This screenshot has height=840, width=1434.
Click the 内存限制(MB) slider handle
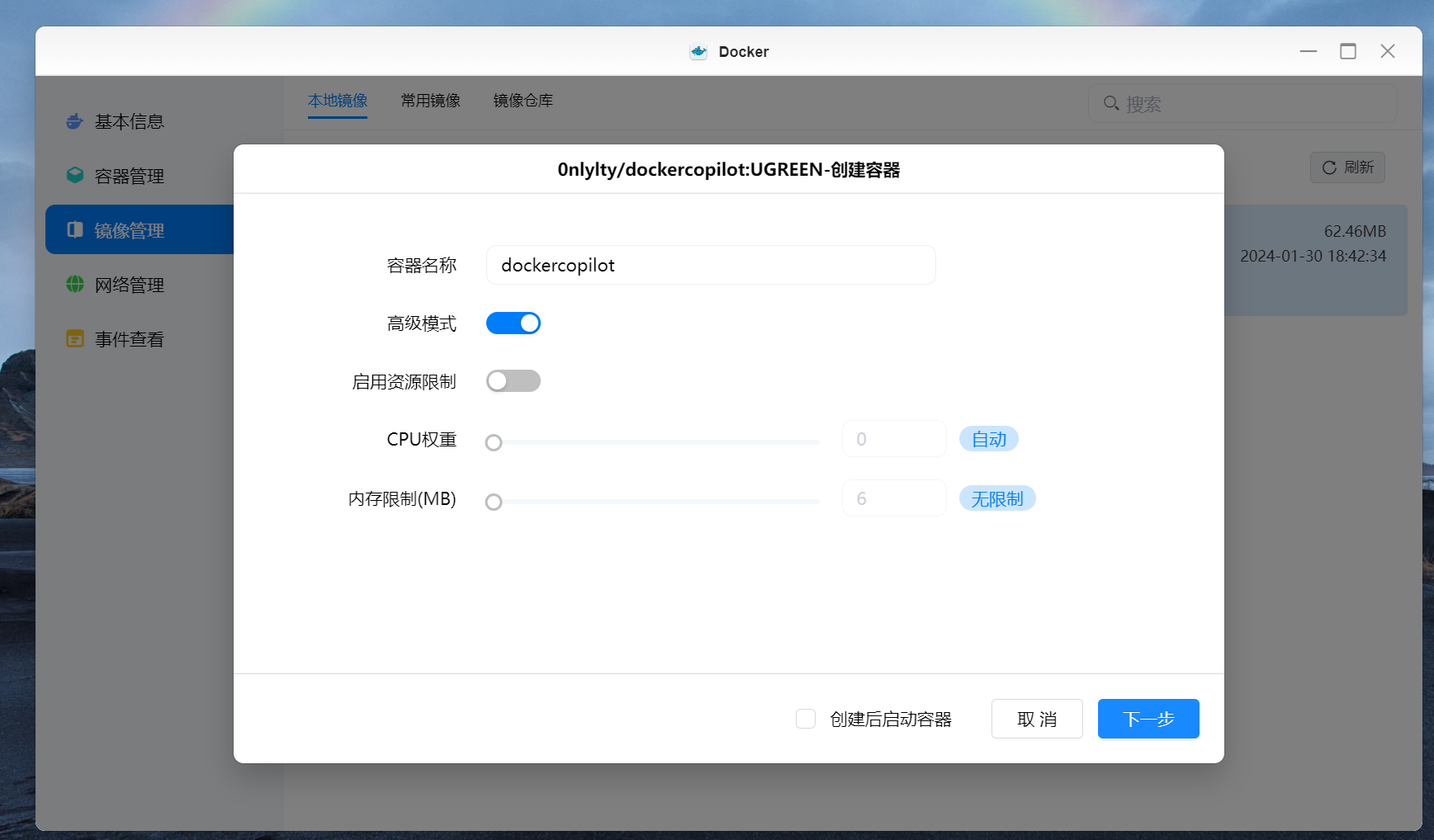494,502
